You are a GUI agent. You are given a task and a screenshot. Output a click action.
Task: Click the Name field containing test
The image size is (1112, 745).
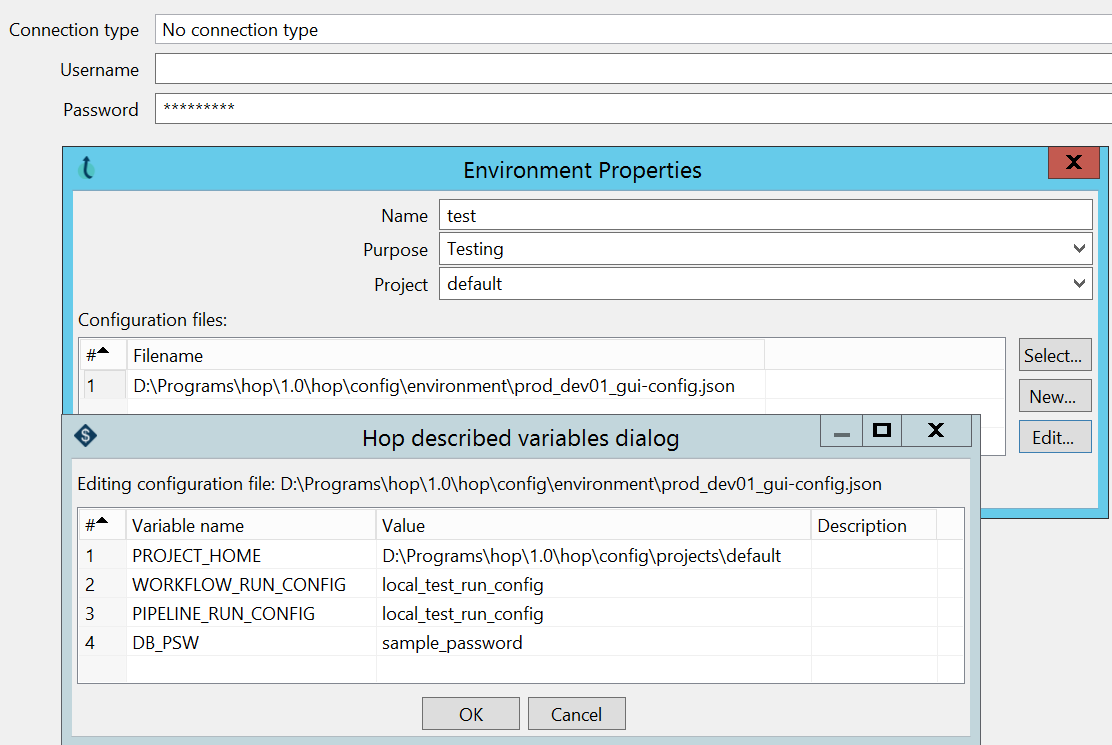(765, 215)
